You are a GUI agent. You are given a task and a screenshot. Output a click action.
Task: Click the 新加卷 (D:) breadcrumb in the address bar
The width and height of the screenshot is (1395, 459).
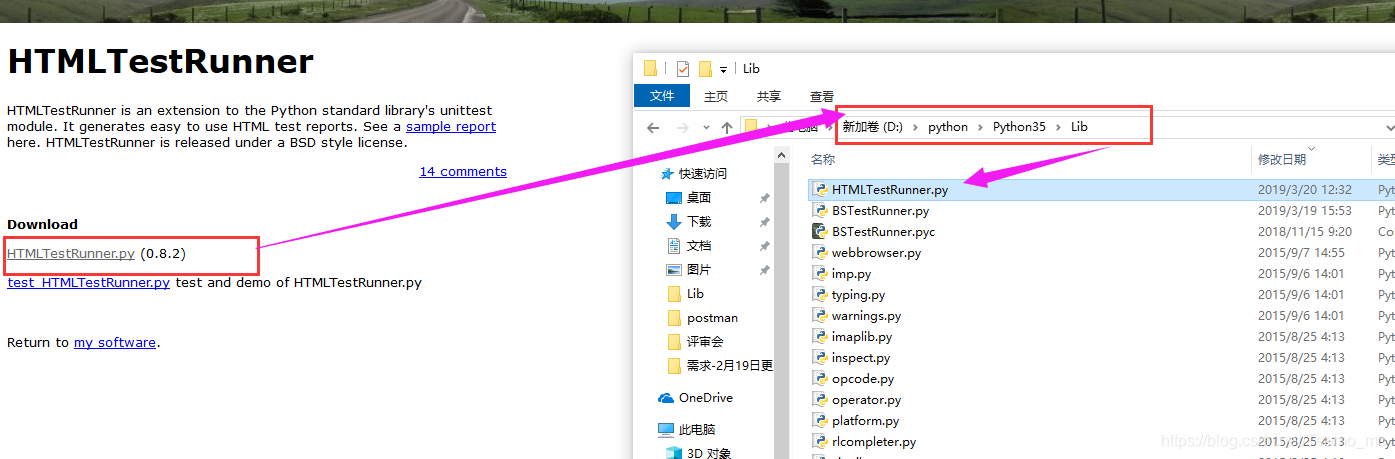tap(872, 127)
